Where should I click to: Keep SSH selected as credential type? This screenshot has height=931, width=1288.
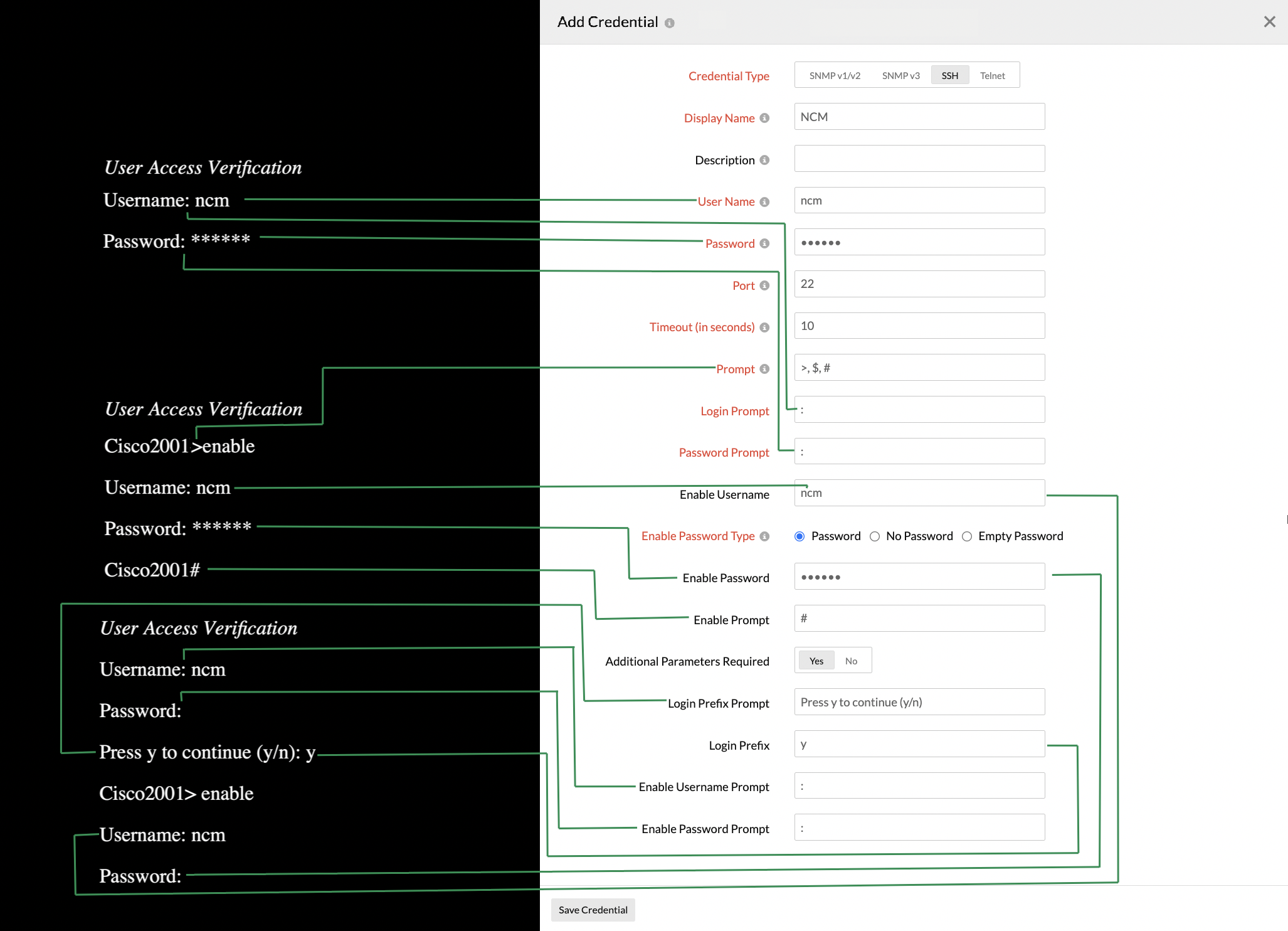[x=949, y=75]
